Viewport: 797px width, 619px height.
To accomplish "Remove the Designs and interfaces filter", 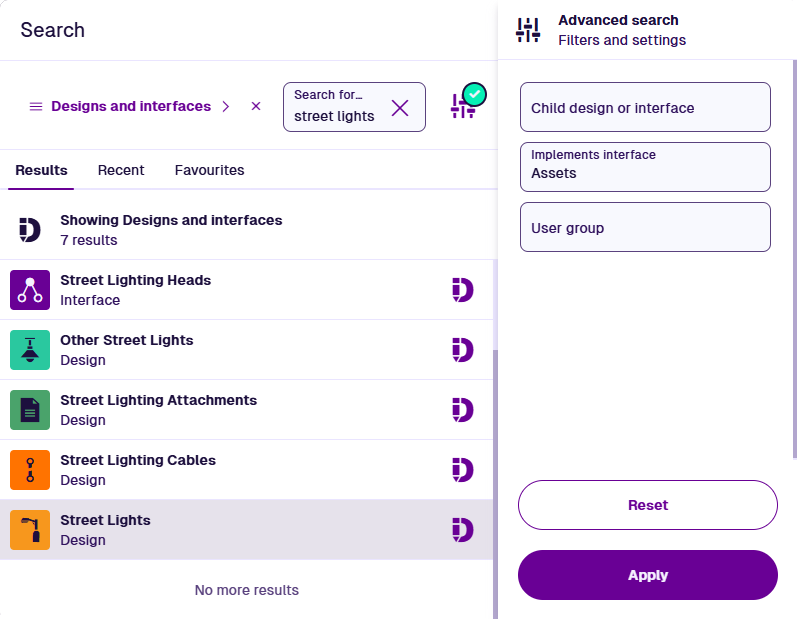I will click(256, 106).
